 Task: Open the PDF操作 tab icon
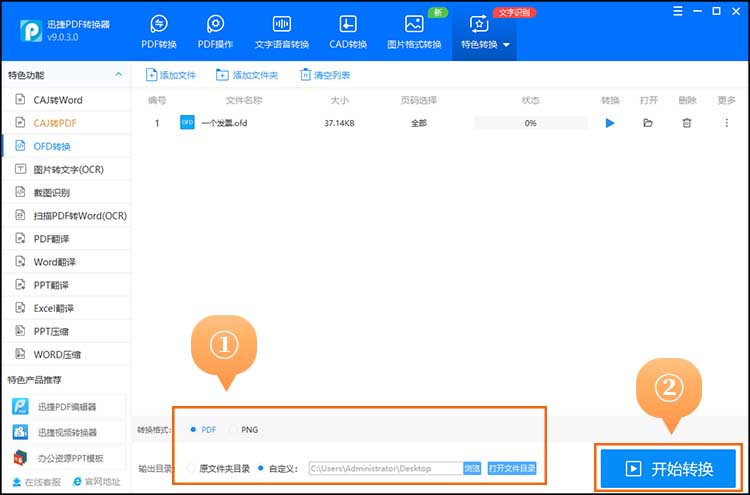pos(215,23)
